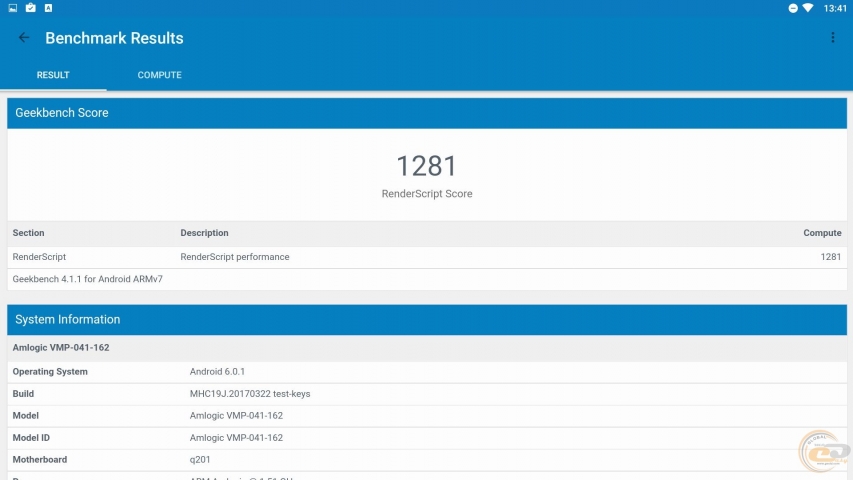This screenshot has width=853, height=480.
Task: Tap the Wi-Fi signal status icon
Action: (x=808, y=8)
